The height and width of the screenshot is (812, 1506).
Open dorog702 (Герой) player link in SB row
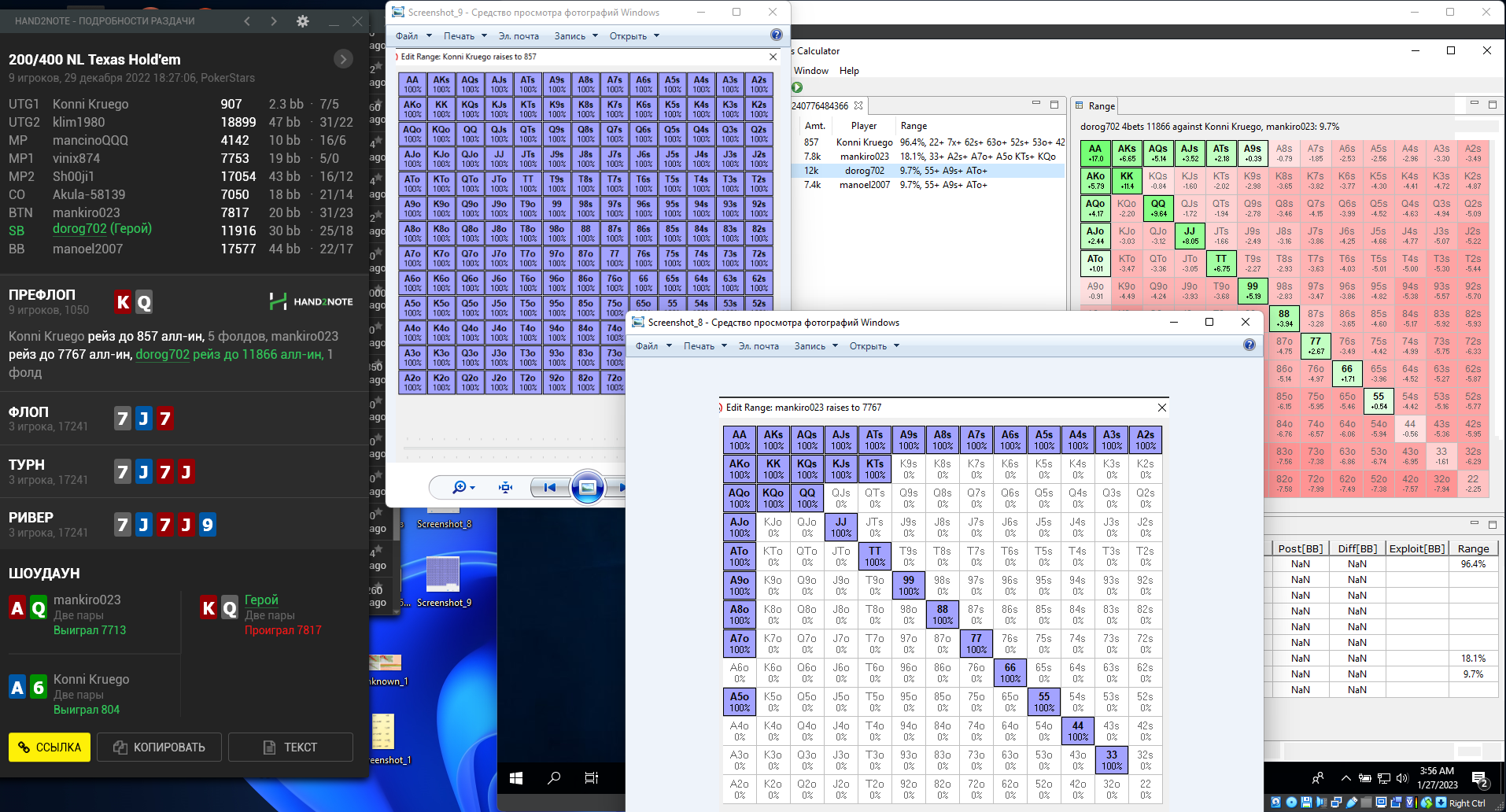102,229
